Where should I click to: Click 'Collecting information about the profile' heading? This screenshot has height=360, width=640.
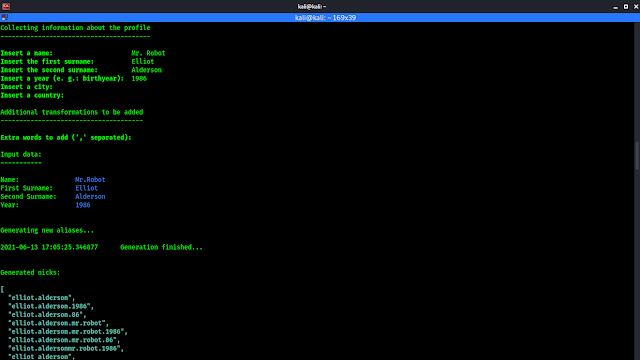click(x=76, y=28)
